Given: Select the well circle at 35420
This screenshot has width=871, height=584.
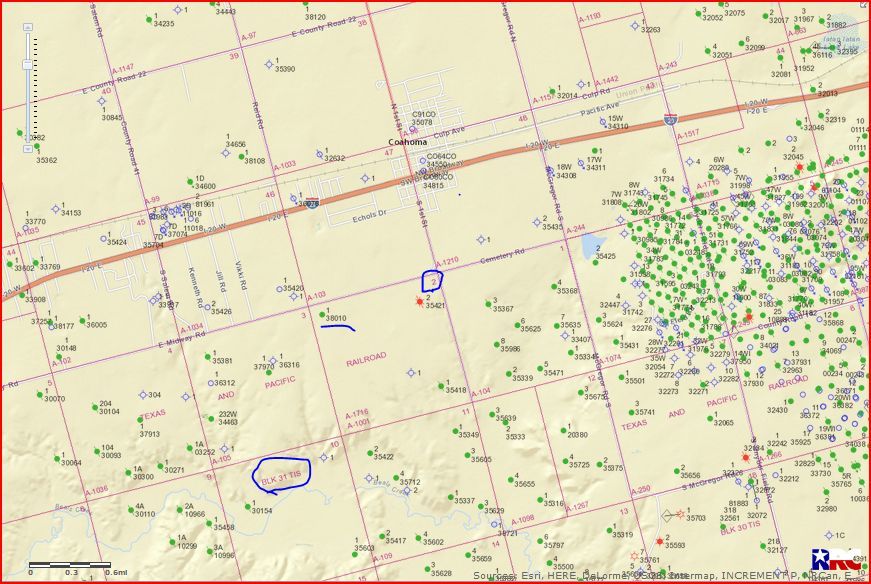Looking at the screenshot, I should (279, 289).
